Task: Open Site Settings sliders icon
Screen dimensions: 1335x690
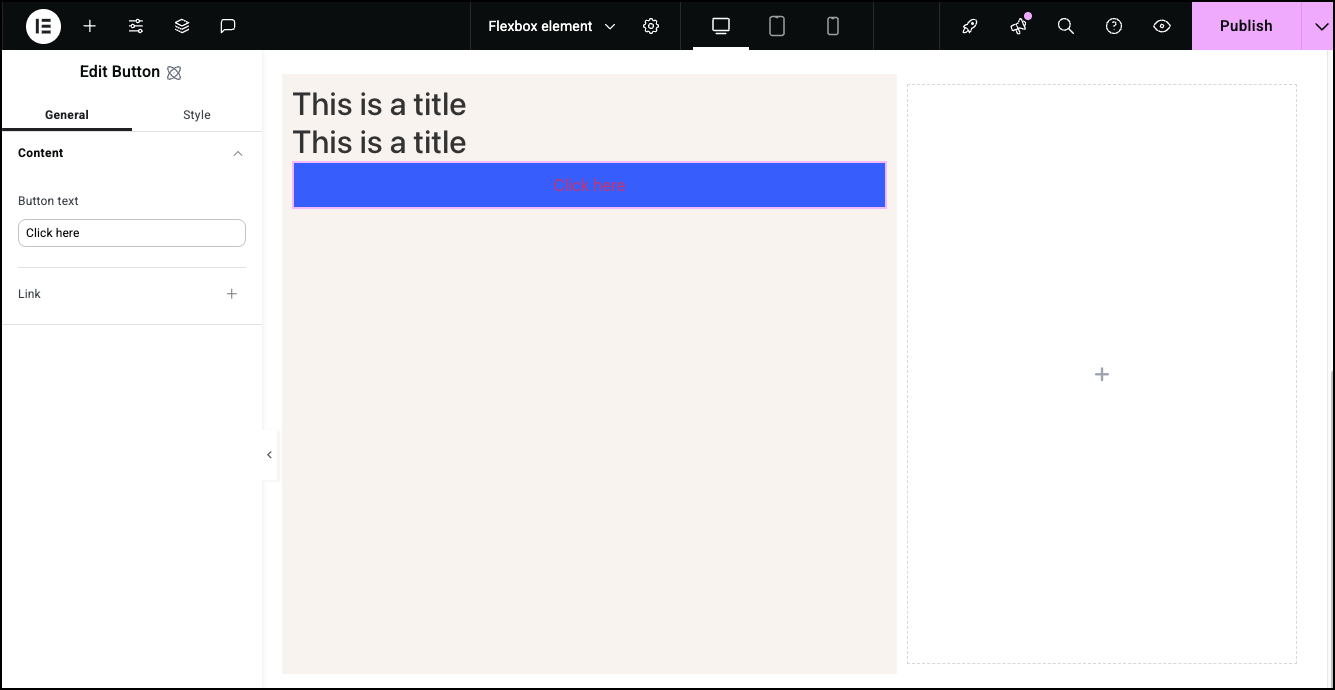Action: 136,26
